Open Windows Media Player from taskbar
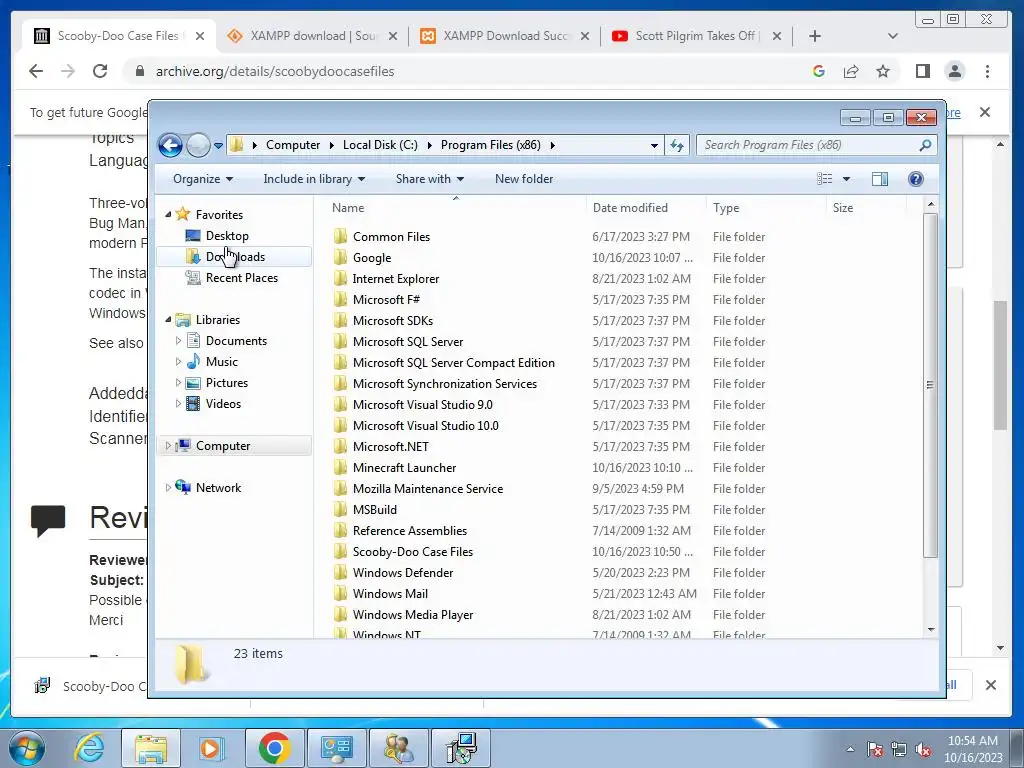Image resolution: width=1024 pixels, height=768 pixels. tap(211, 748)
